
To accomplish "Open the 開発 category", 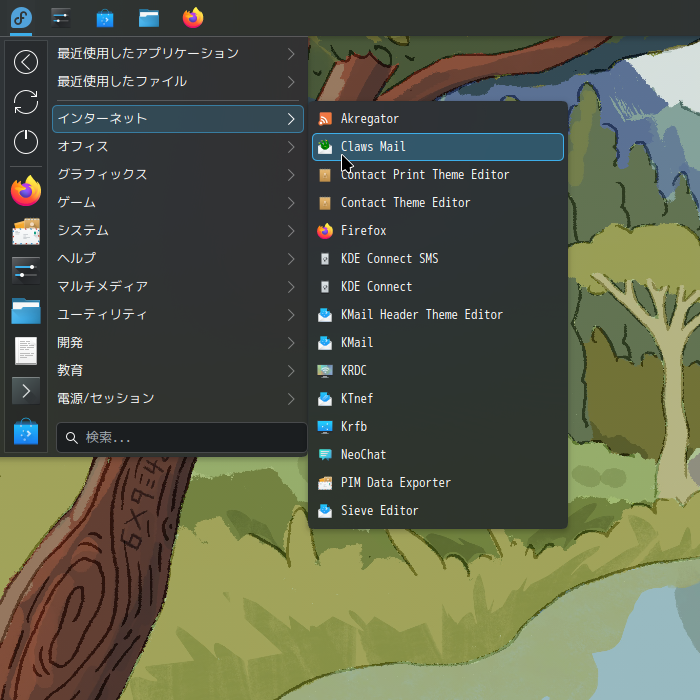I will [x=178, y=343].
